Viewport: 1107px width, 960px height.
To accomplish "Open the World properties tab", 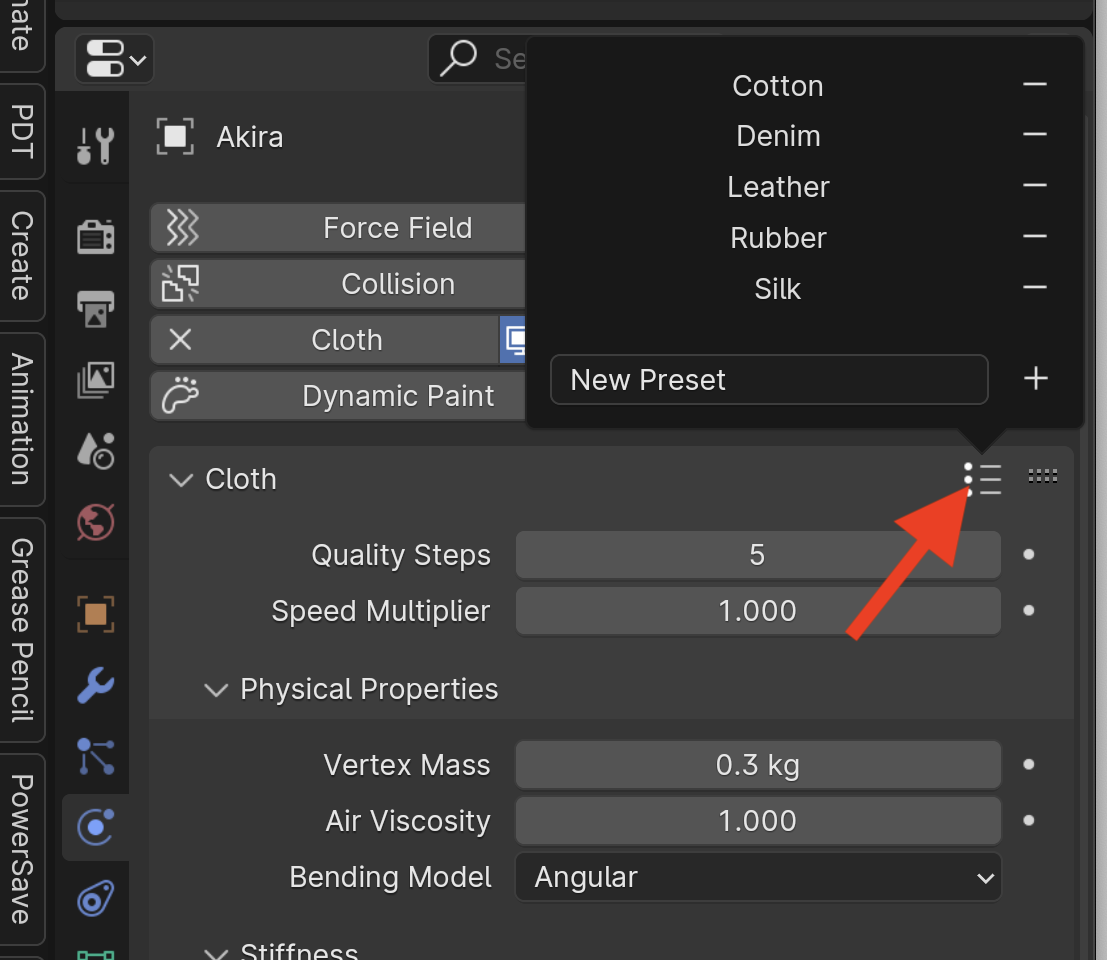I will click(95, 522).
